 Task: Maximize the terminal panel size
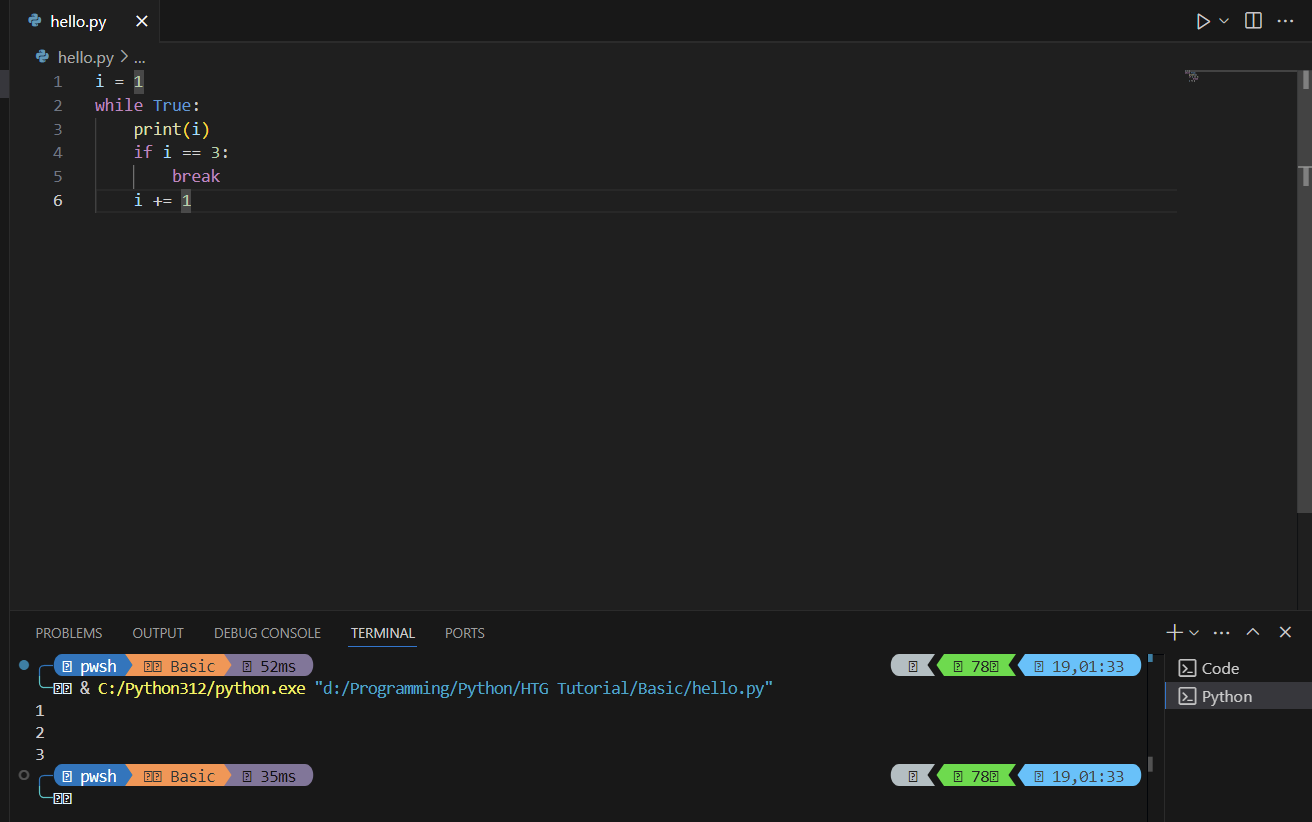[x=1253, y=632]
